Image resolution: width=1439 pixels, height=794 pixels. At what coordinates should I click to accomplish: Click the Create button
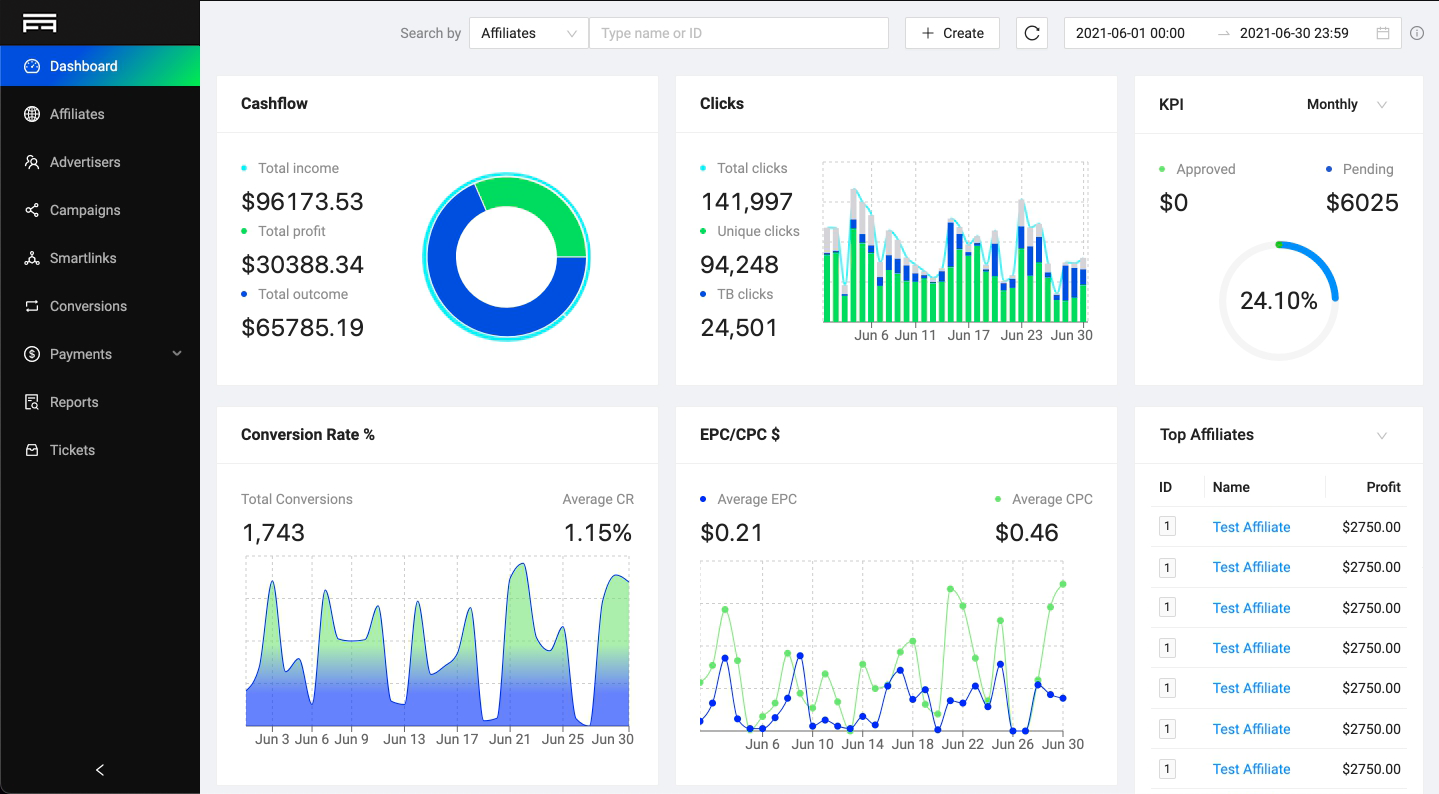pos(952,33)
